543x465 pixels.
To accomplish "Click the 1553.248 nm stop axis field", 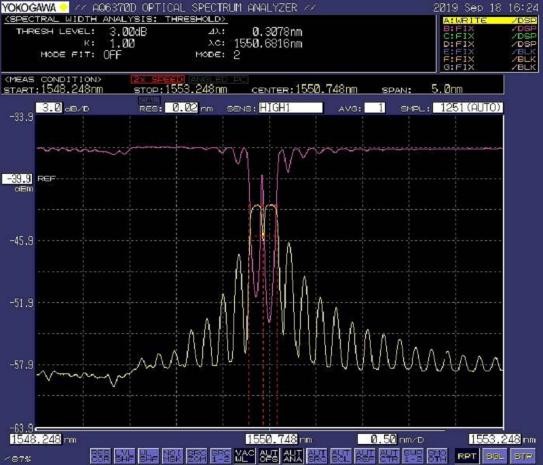I will coord(495,439).
